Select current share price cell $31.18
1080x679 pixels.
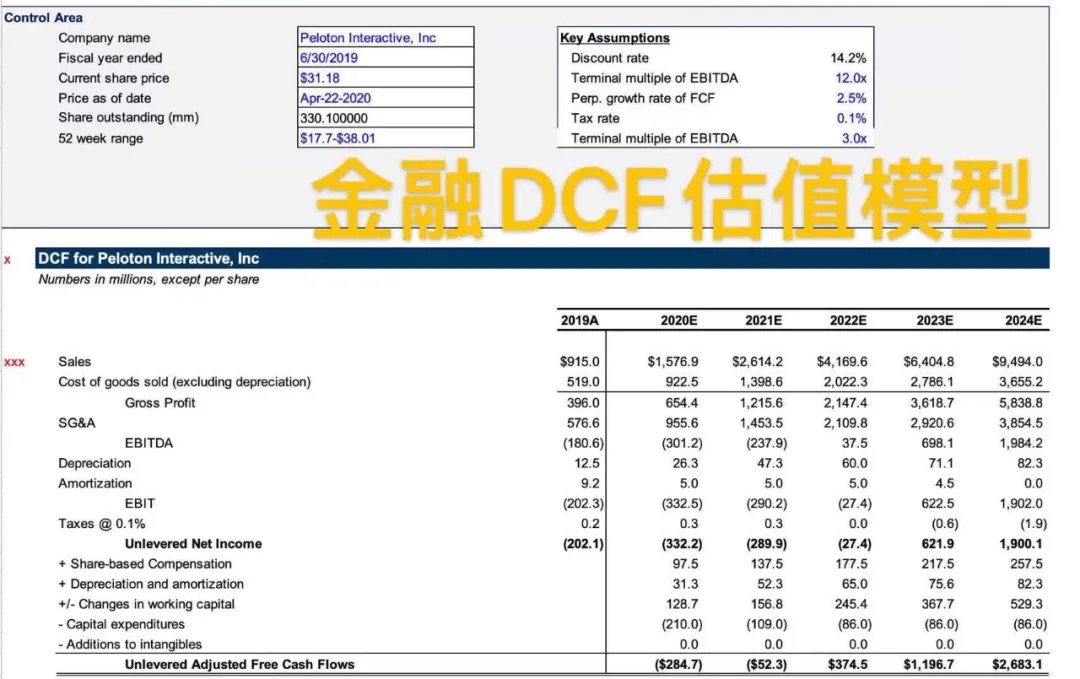[385, 77]
